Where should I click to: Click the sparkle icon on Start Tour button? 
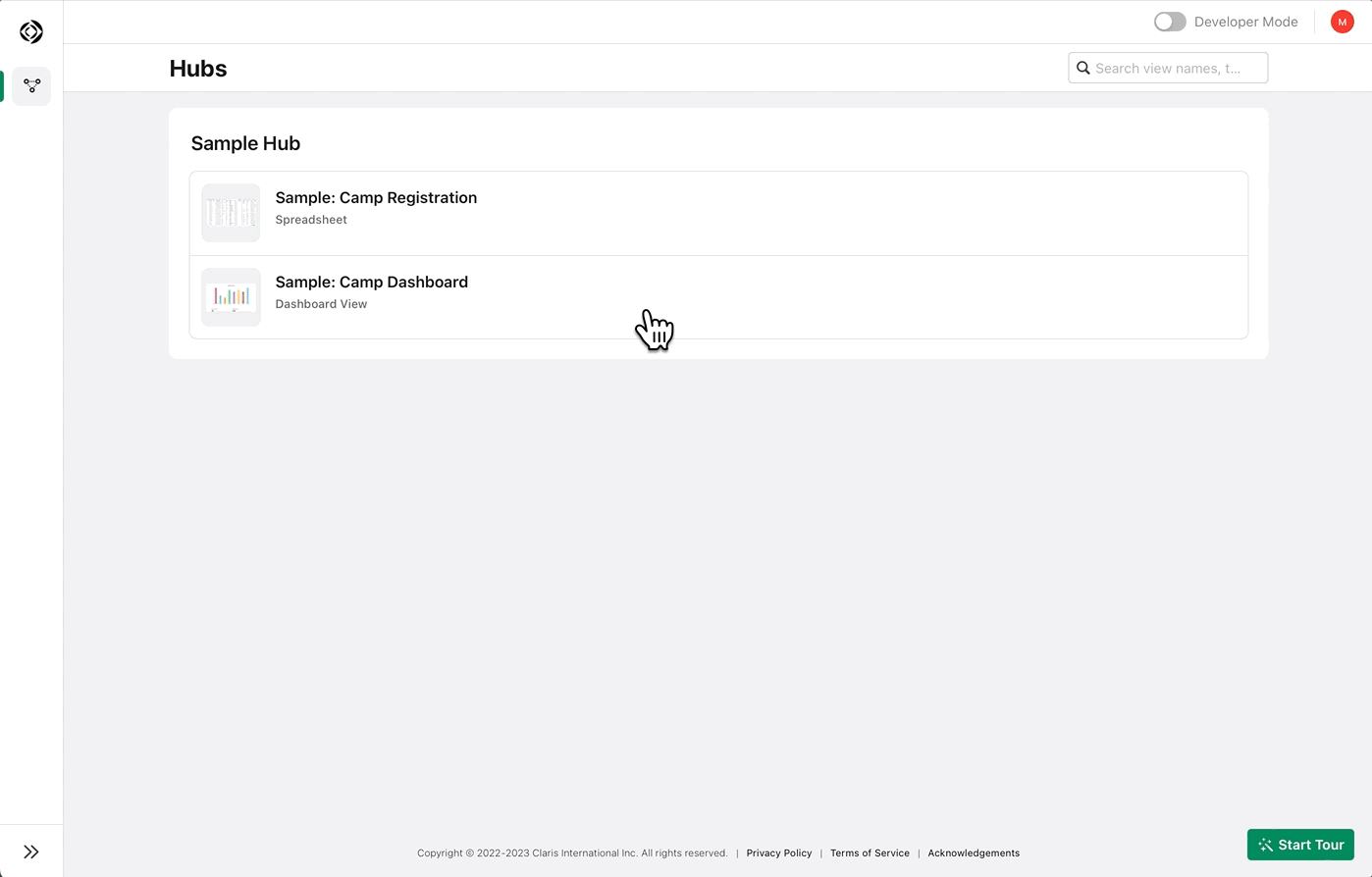pos(1265,845)
